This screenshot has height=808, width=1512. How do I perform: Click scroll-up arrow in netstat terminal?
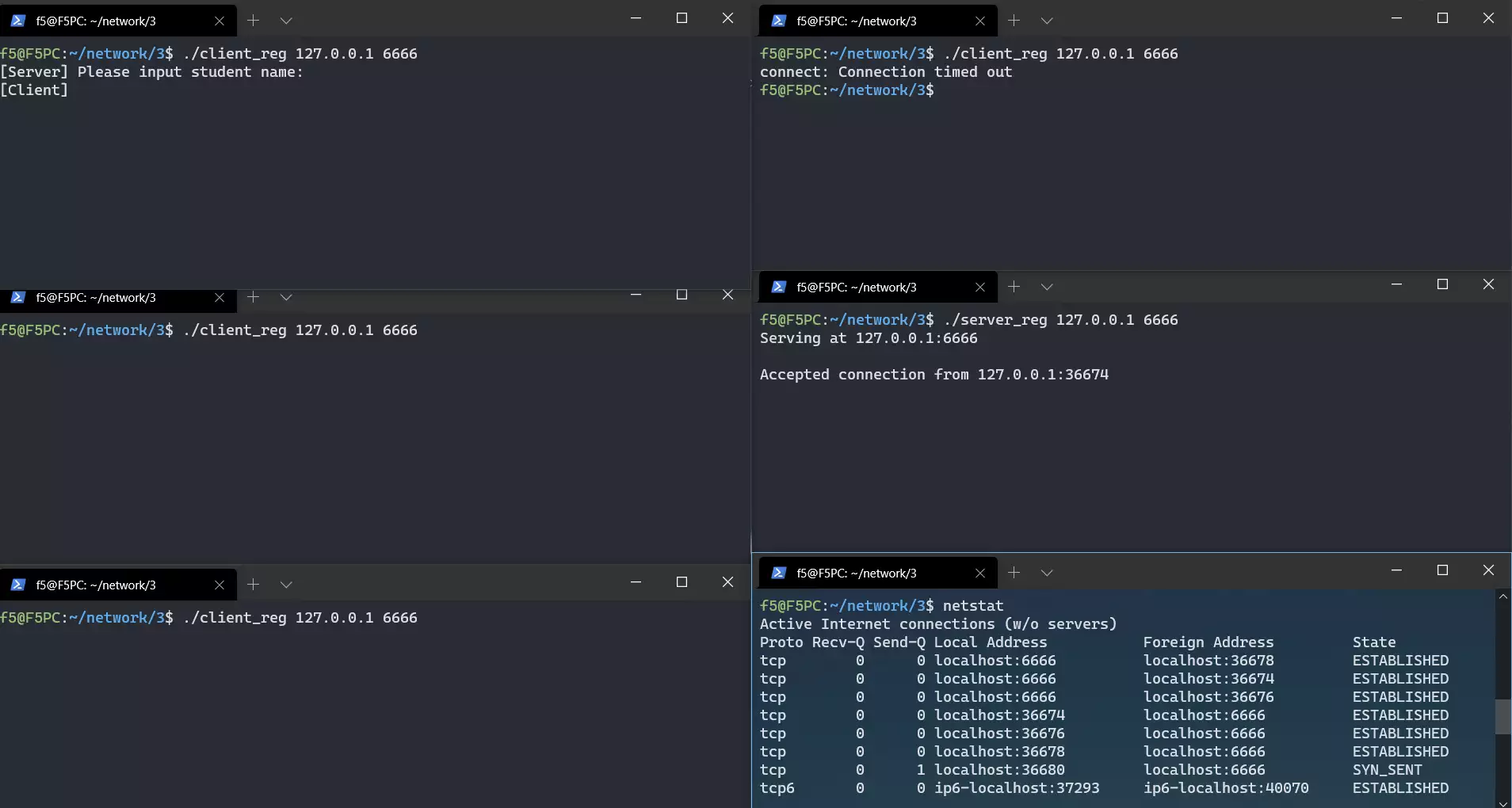tap(1502, 596)
